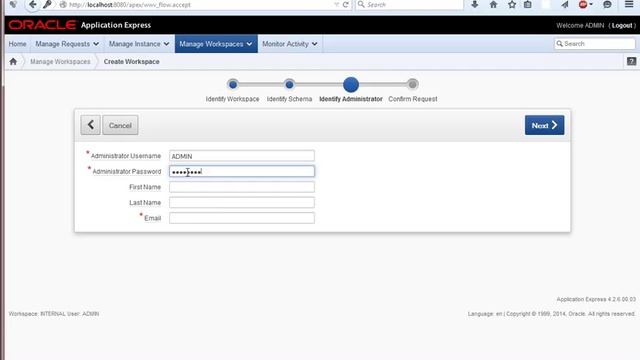Click the Cancel button
640x360 pixels.
120,125
